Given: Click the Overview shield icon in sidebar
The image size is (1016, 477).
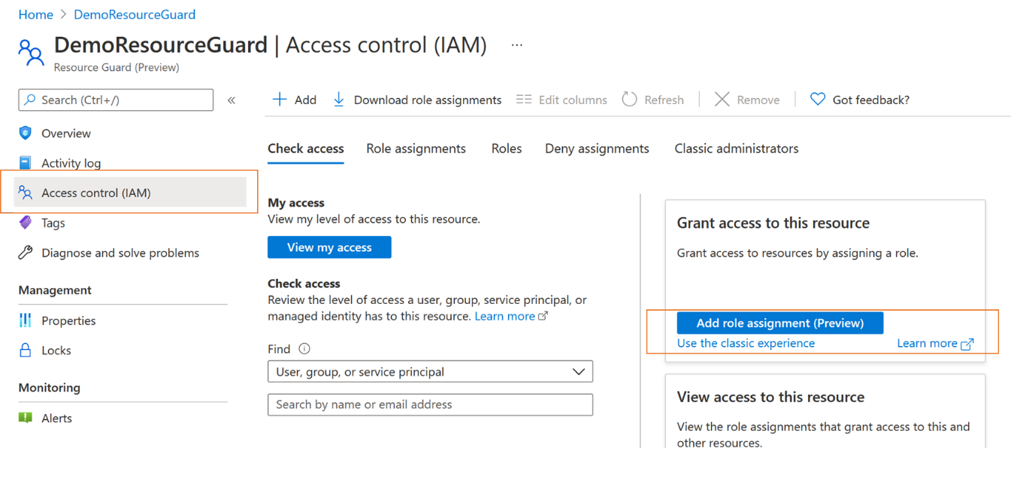Looking at the screenshot, I should coord(26,133).
